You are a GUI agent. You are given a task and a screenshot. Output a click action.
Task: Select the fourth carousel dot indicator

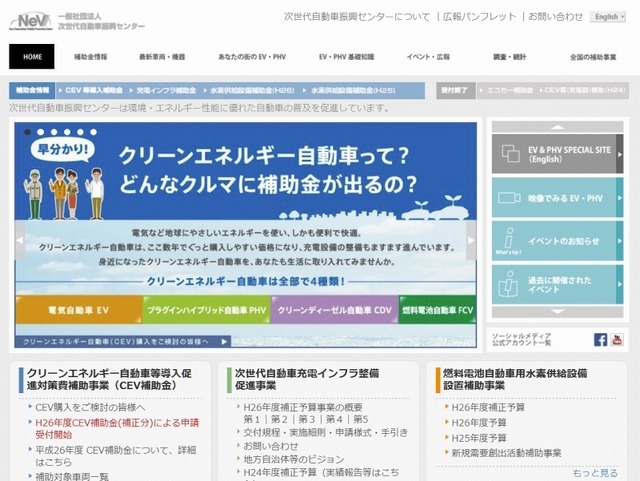(67, 132)
